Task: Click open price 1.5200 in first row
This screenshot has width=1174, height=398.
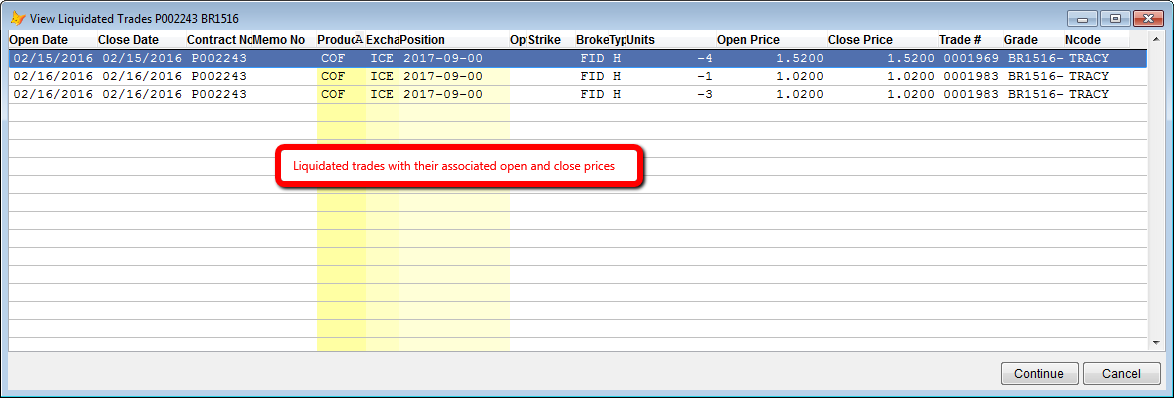Action: [x=799, y=58]
